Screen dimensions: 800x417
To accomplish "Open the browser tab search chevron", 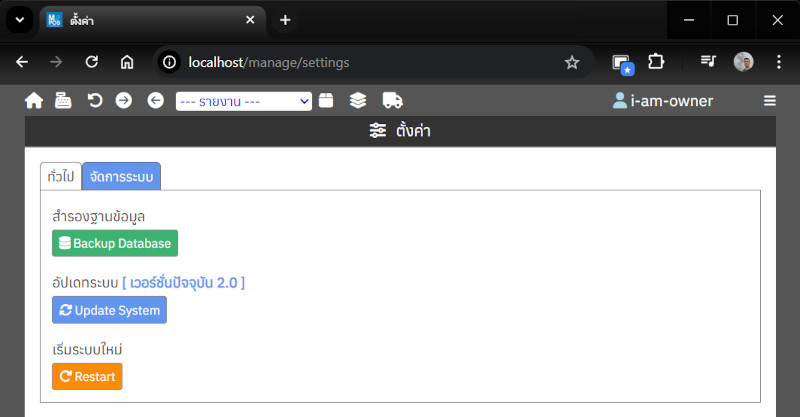I will pos(19,20).
